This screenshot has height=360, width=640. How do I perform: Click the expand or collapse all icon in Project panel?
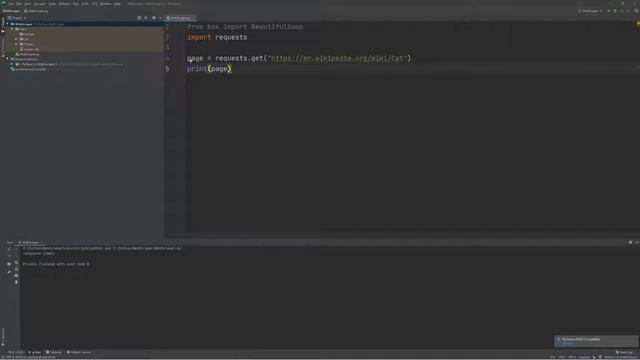pyautogui.click(x=146, y=18)
